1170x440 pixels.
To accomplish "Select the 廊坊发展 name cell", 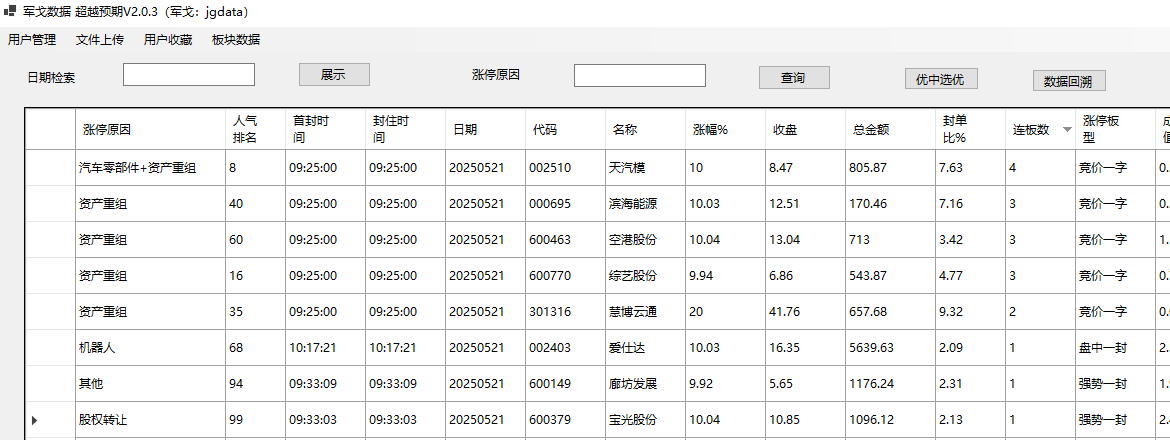I will click(x=645, y=383).
